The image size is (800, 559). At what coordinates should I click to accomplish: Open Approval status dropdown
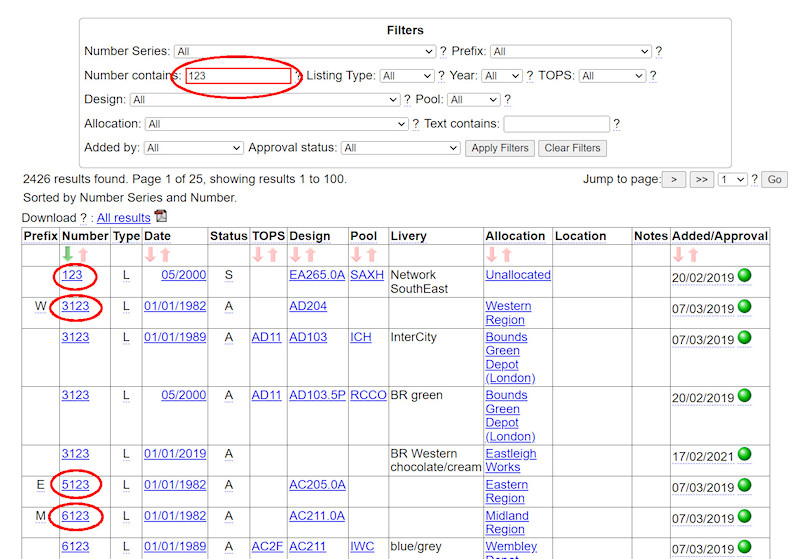(401, 148)
